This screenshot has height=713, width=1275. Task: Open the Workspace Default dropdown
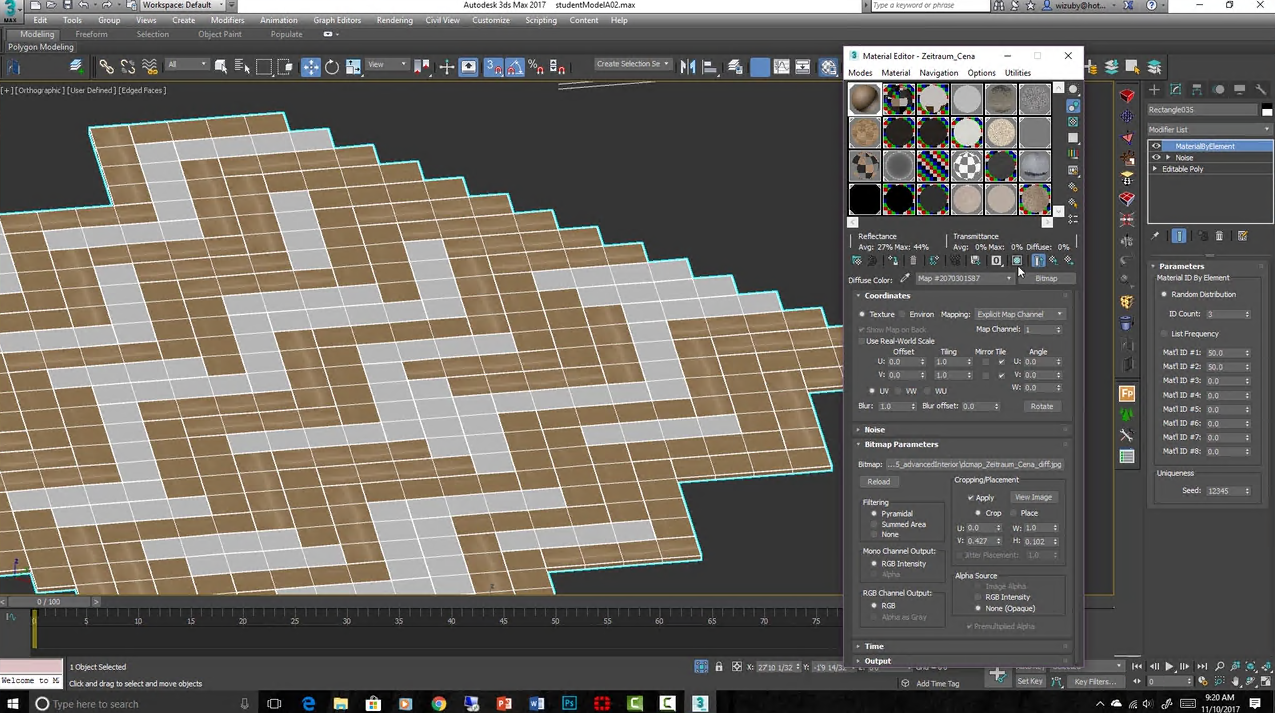(183, 5)
